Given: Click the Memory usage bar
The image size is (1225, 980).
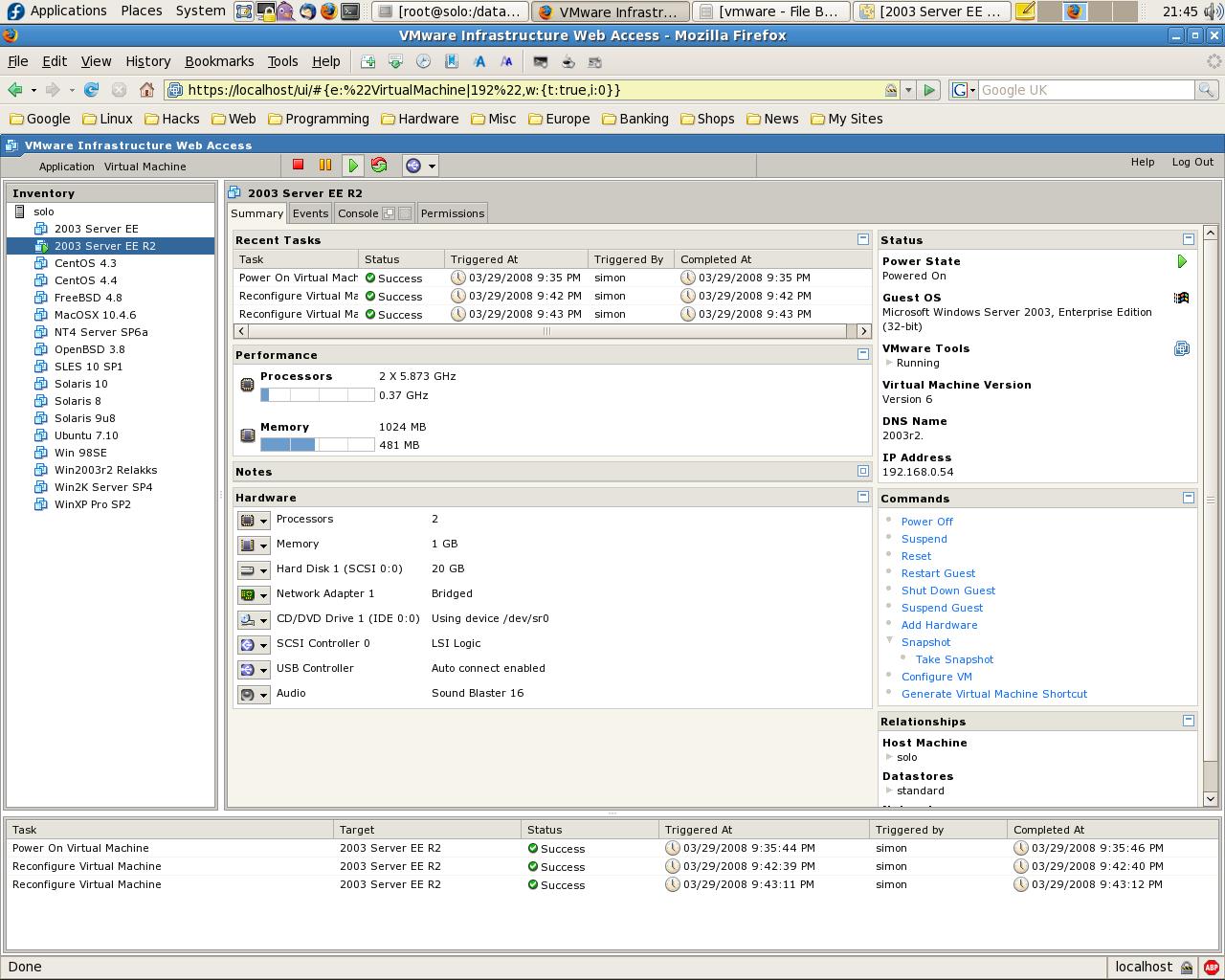Looking at the screenshot, I should tap(317, 444).
